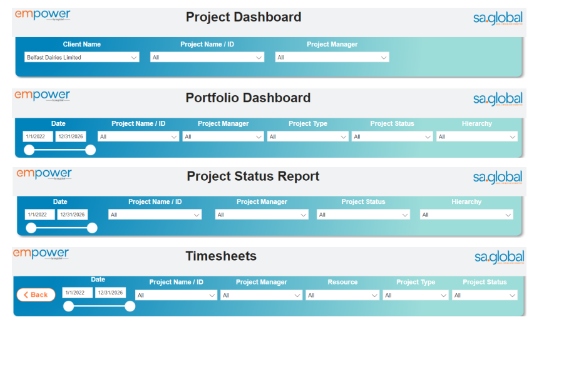The width and height of the screenshot is (588, 365).
Task: Click the sa.global logo beside Portfolio Dashboard
Action: (498, 99)
